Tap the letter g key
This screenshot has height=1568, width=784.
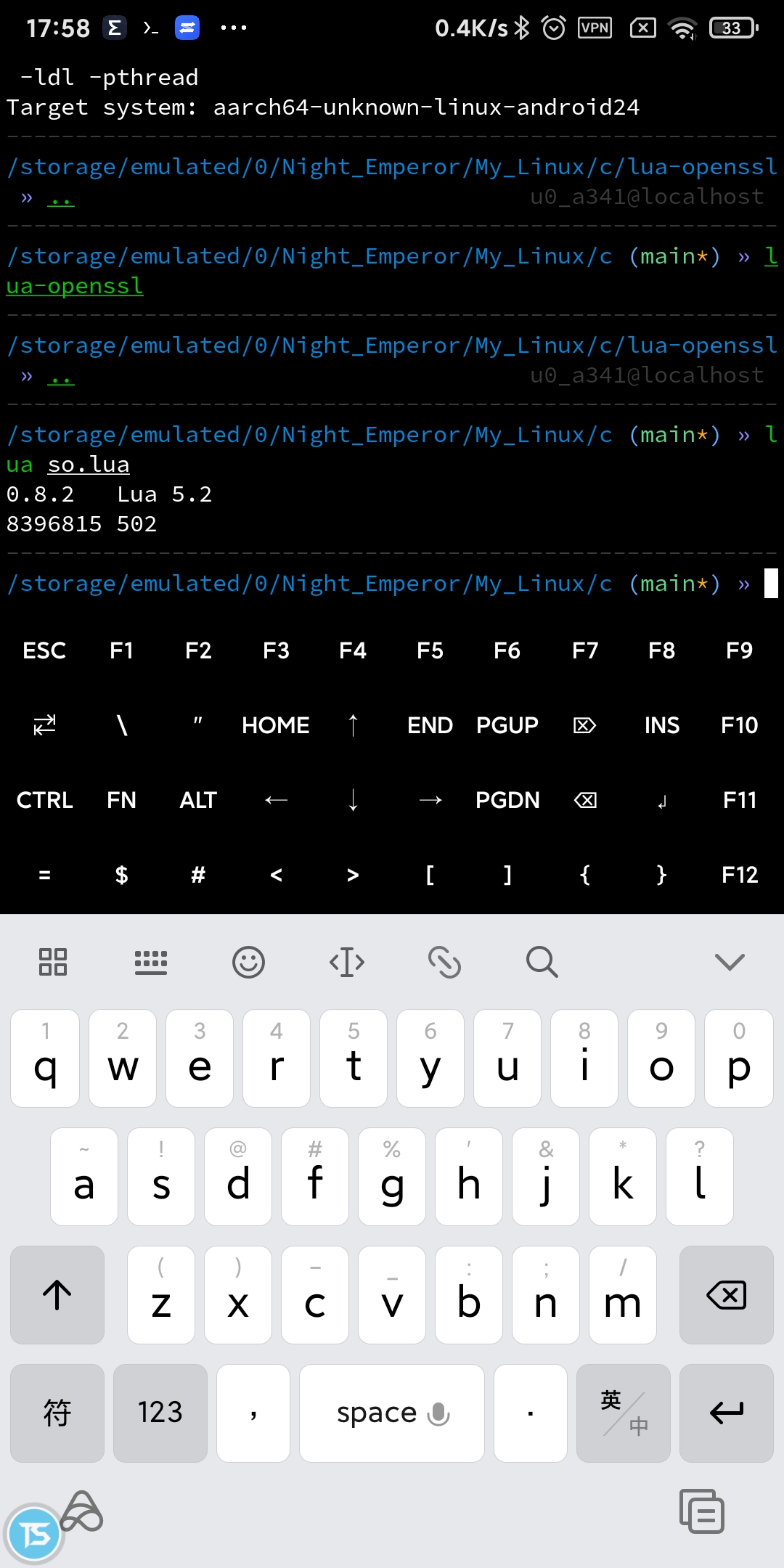point(392,1177)
